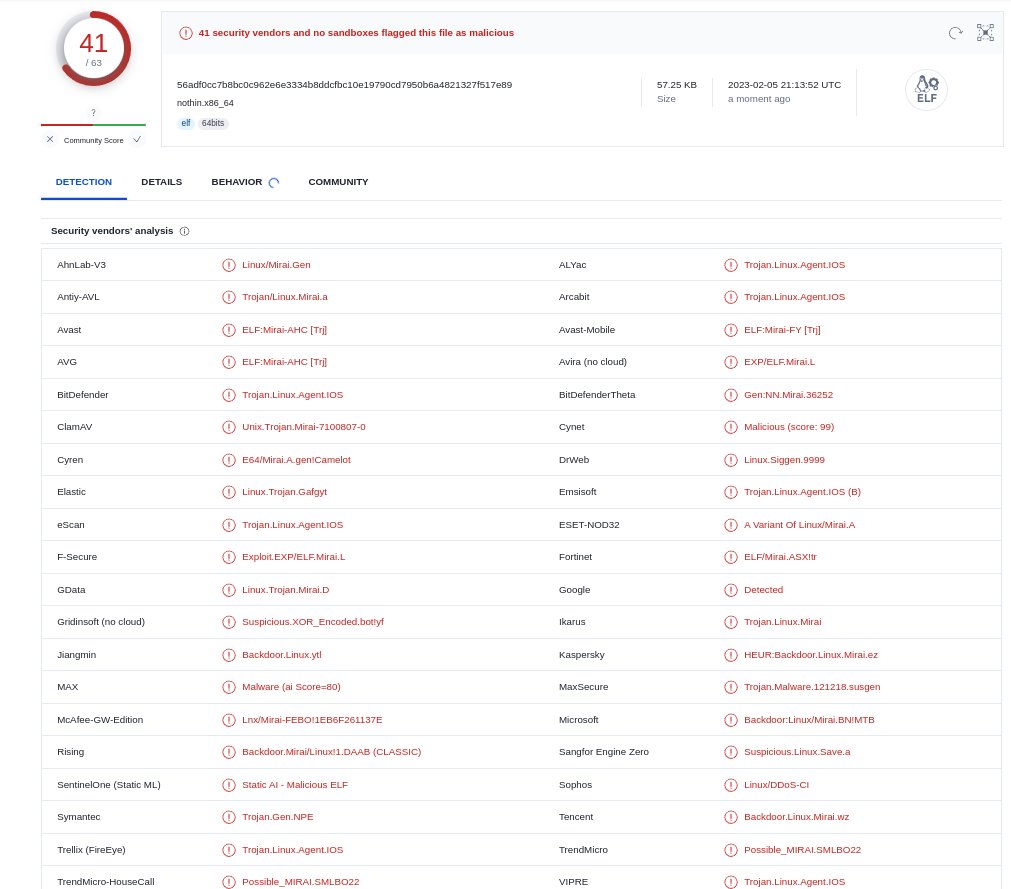Click the BitDefenderTheta vendor name
The height and width of the screenshot is (889, 1011).
597,395
